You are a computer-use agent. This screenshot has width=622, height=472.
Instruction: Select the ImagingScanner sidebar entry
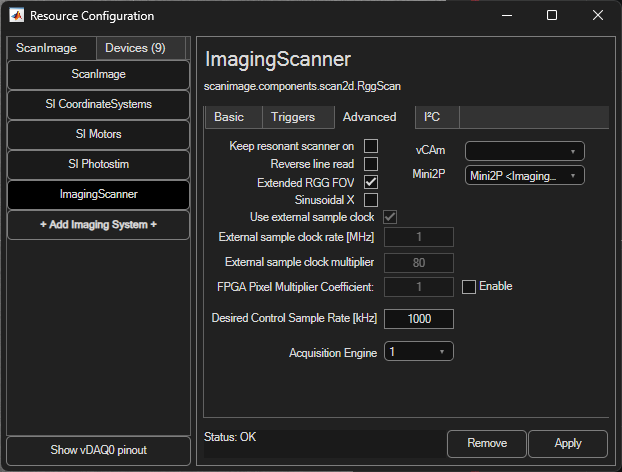(98, 194)
